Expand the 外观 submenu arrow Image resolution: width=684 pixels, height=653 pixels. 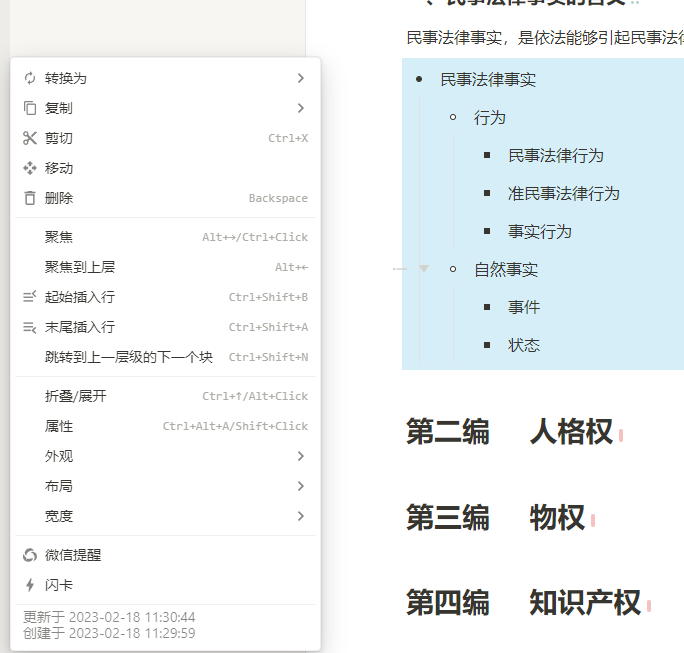301,456
